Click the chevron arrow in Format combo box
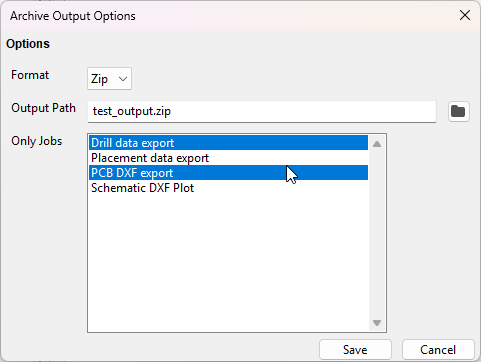481x362 pixels. (123, 79)
